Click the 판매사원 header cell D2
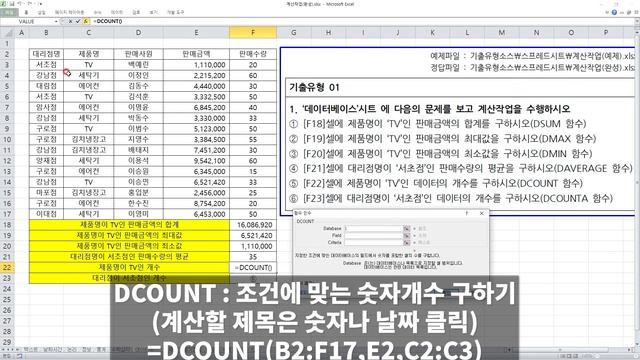Image resolution: width=640 pixels, height=360 pixels. coord(138,54)
